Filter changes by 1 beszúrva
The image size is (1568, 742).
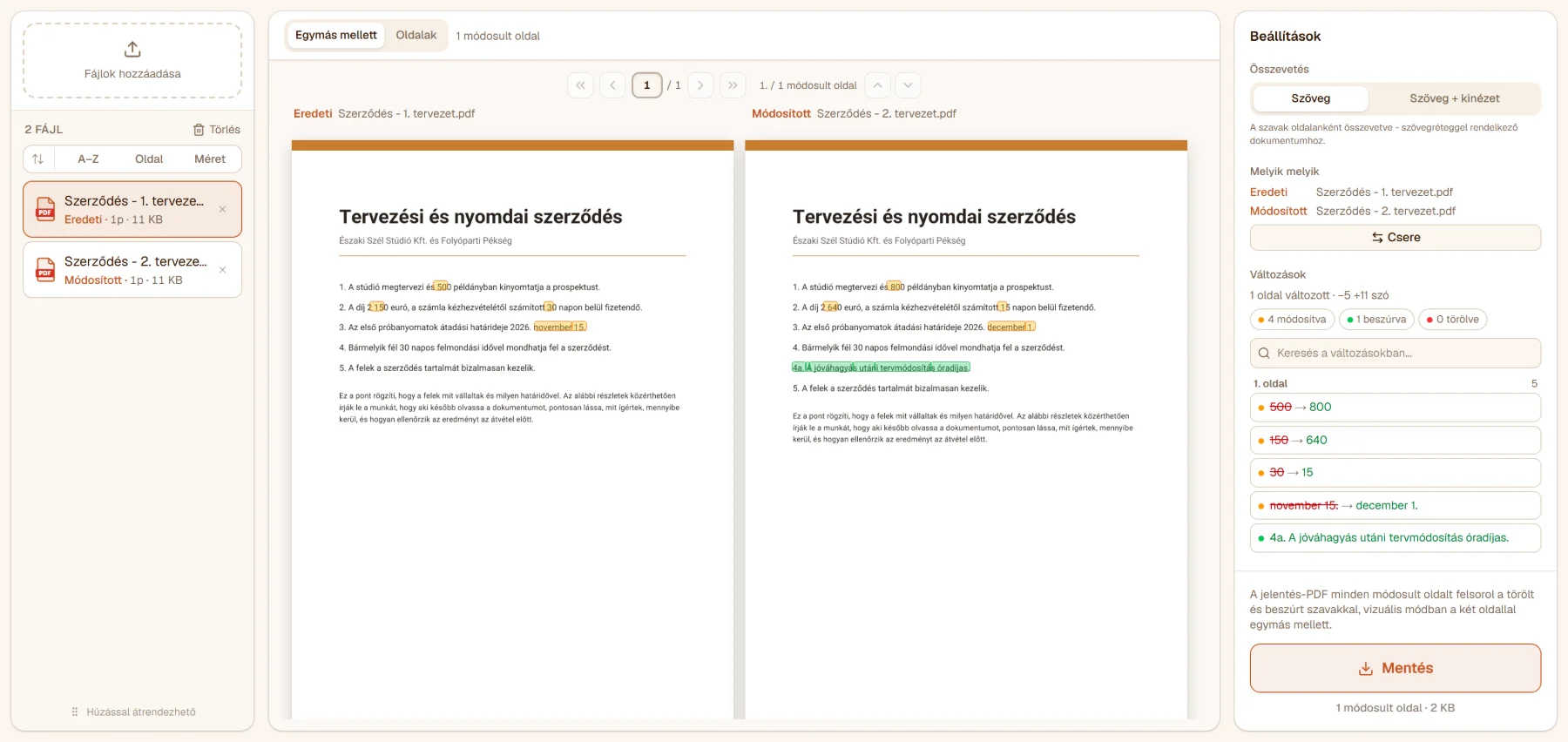coord(1376,320)
